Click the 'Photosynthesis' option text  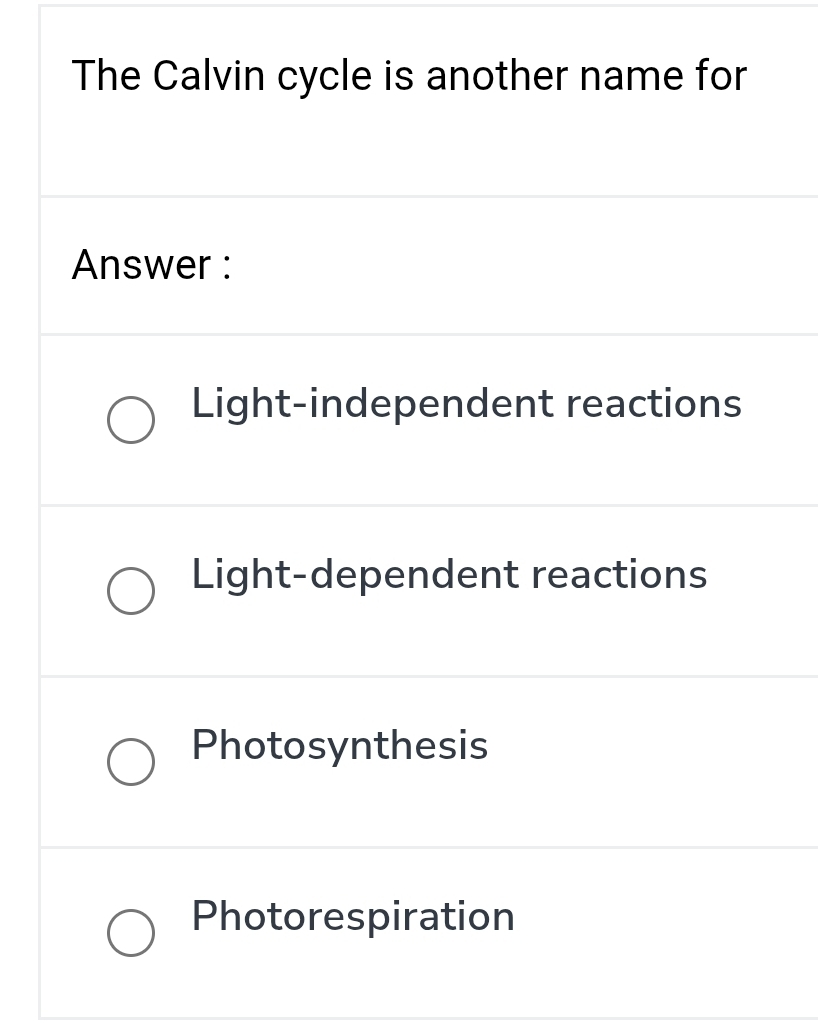tap(340, 746)
